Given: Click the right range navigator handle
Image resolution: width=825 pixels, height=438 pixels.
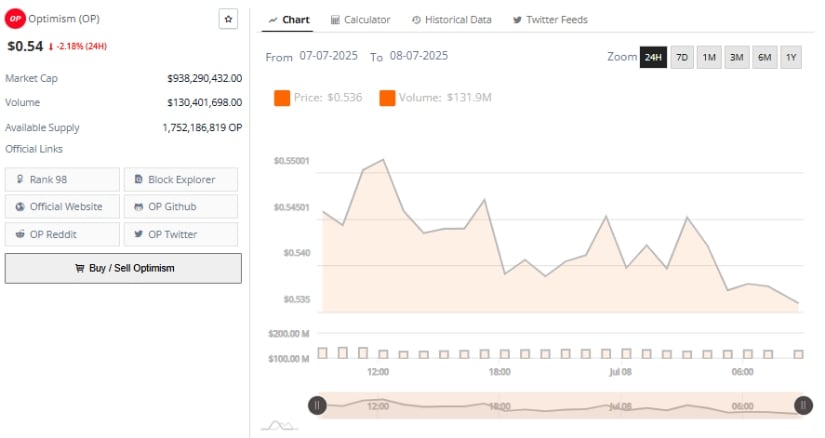Looking at the screenshot, I should [x=803, y=405].
